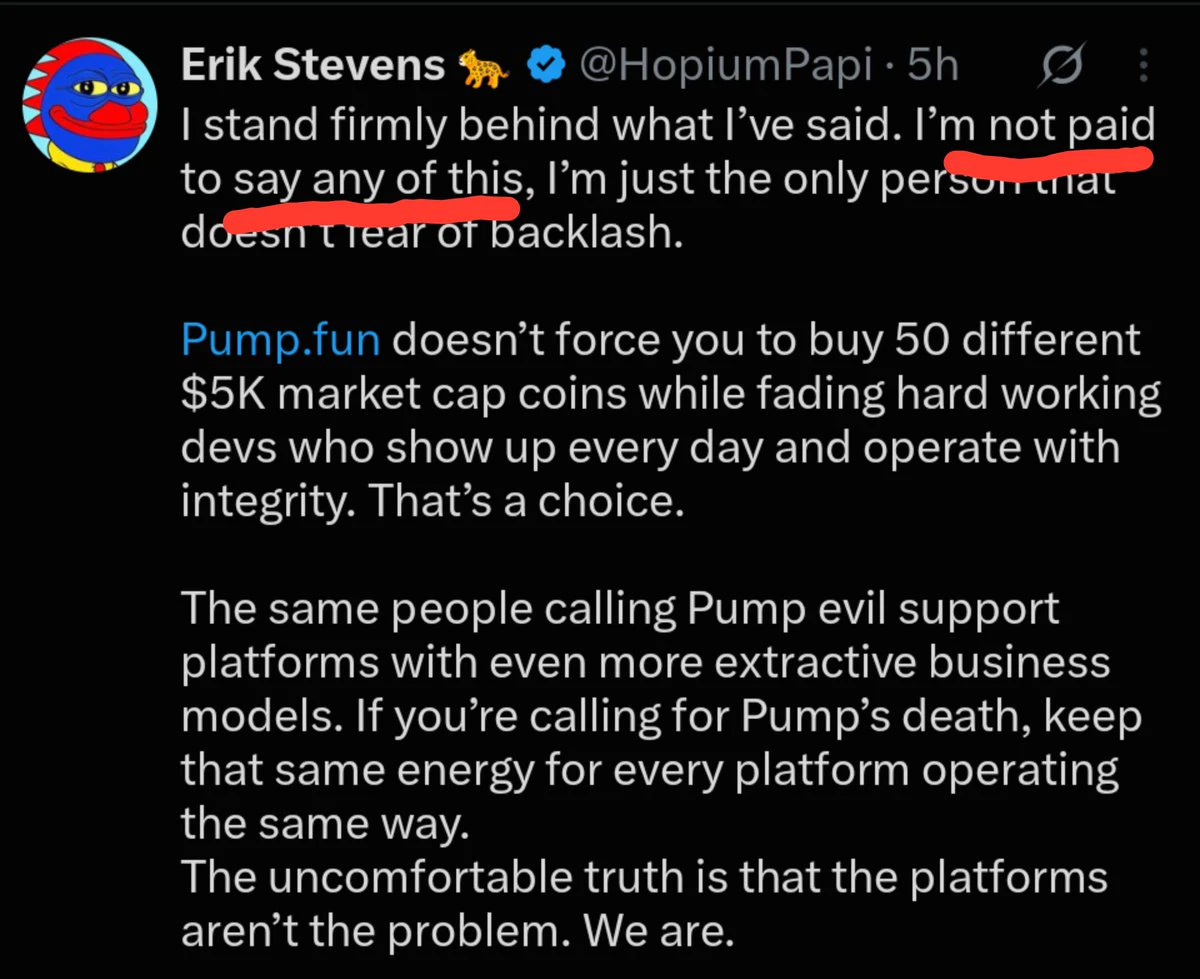Viewport: 1200px width, 979px height.
Task: Follow the Pump.fun link
Action: click(x=281, y=341)
